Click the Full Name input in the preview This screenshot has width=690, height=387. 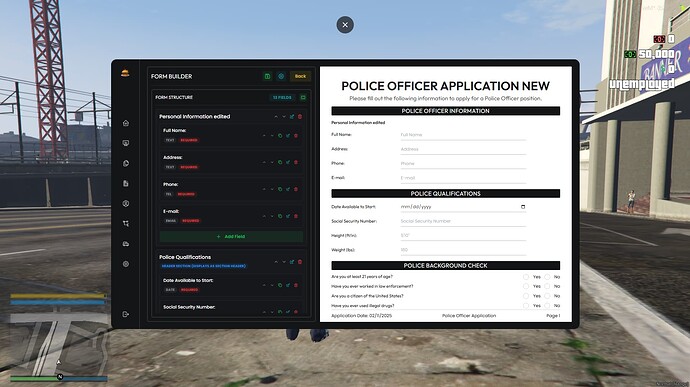[x=463, y=135]
